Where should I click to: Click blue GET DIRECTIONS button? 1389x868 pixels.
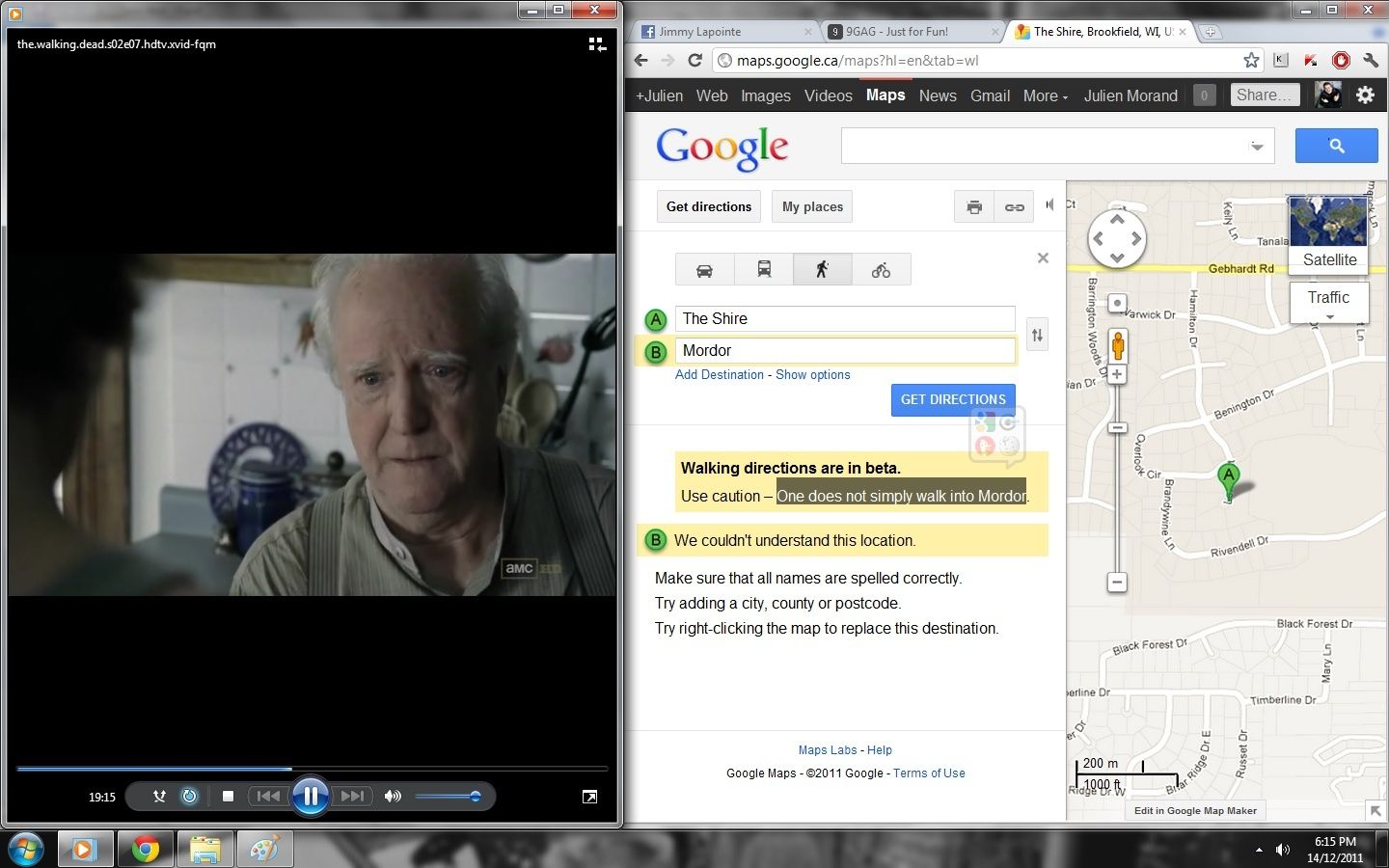tap(953, 399)
